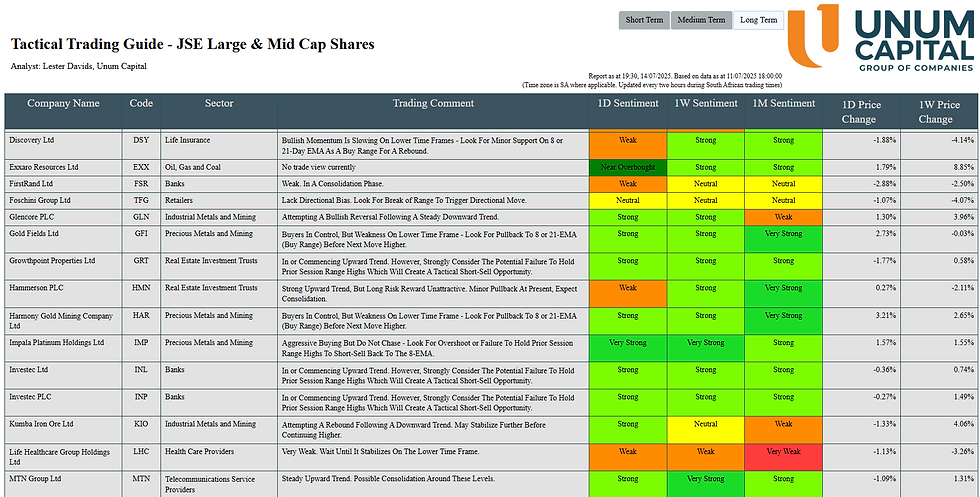Click Kumba's Neutral 1W sentiment cell
The height and width of the screenshot is (497, 980).
pos(706,429)
